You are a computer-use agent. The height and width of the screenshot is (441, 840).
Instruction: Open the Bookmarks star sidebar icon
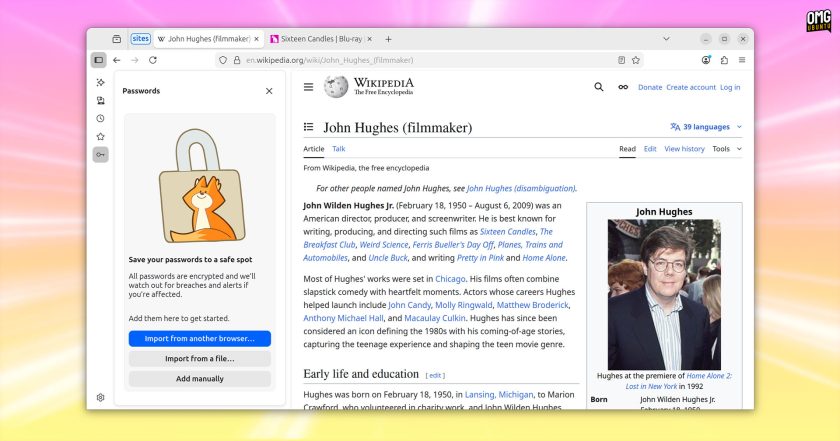coord(100,137)
